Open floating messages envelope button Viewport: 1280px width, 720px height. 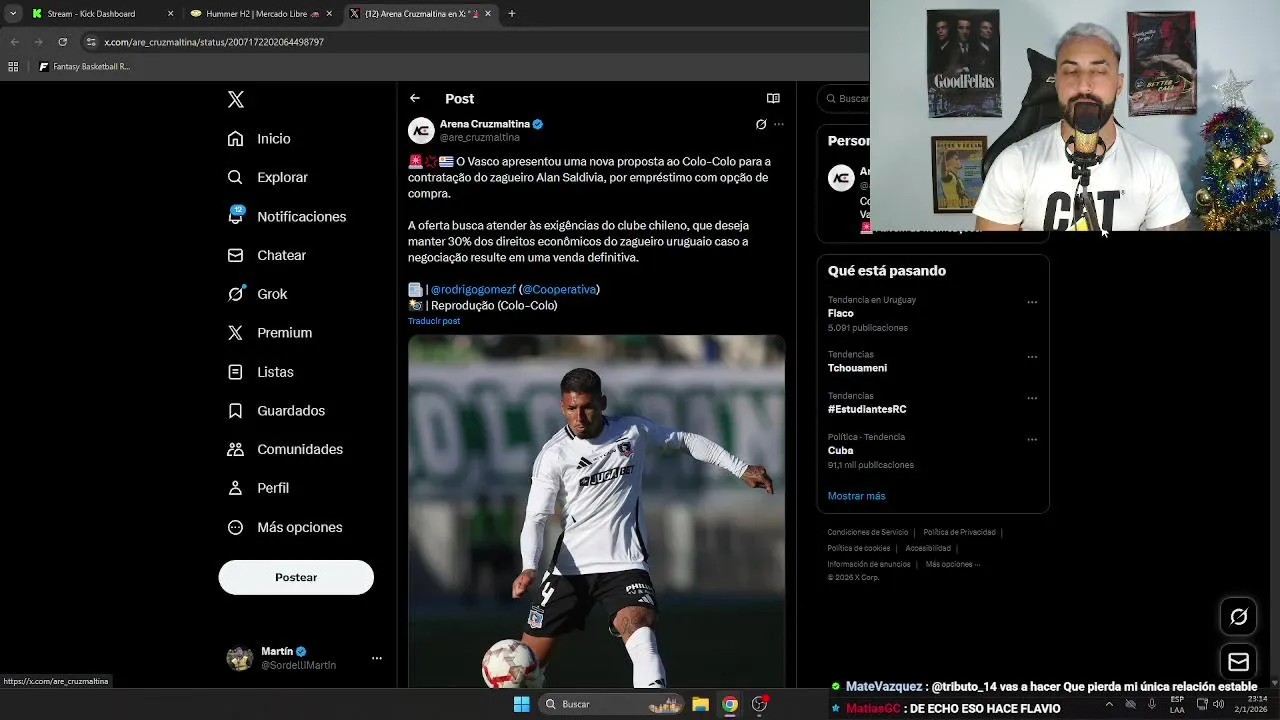[1238, 662]
